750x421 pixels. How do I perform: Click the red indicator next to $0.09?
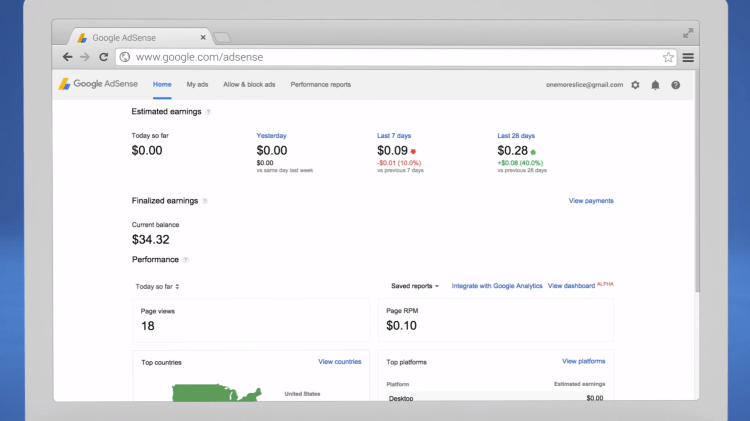pyautogui.click(x=413, y=152)
